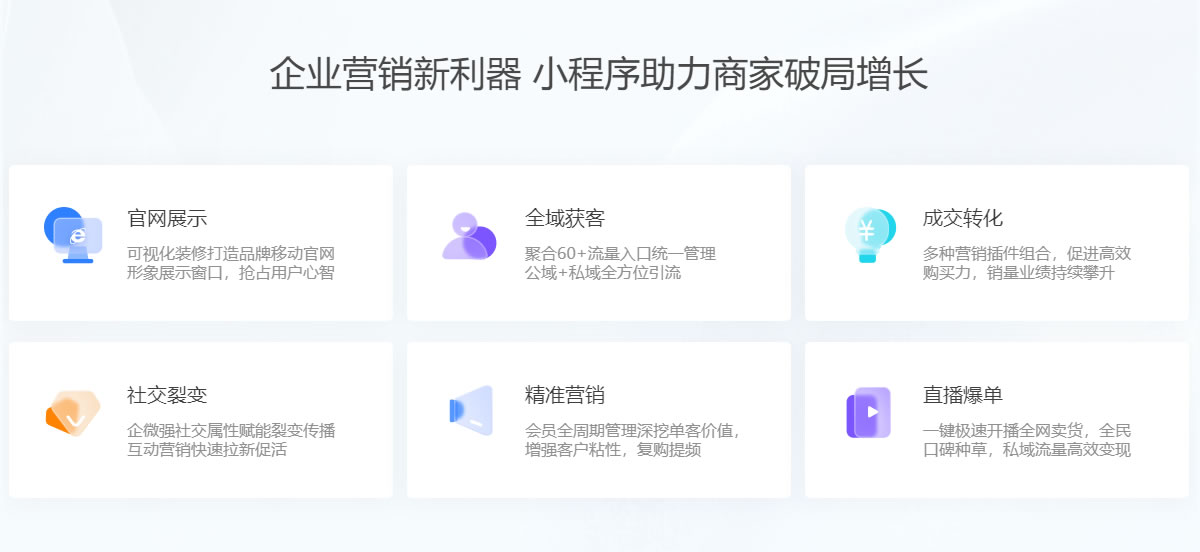The image size is (1200, 552).
Task: Click the 社交裂变 orange badge icon
Action: click(73, 411)
